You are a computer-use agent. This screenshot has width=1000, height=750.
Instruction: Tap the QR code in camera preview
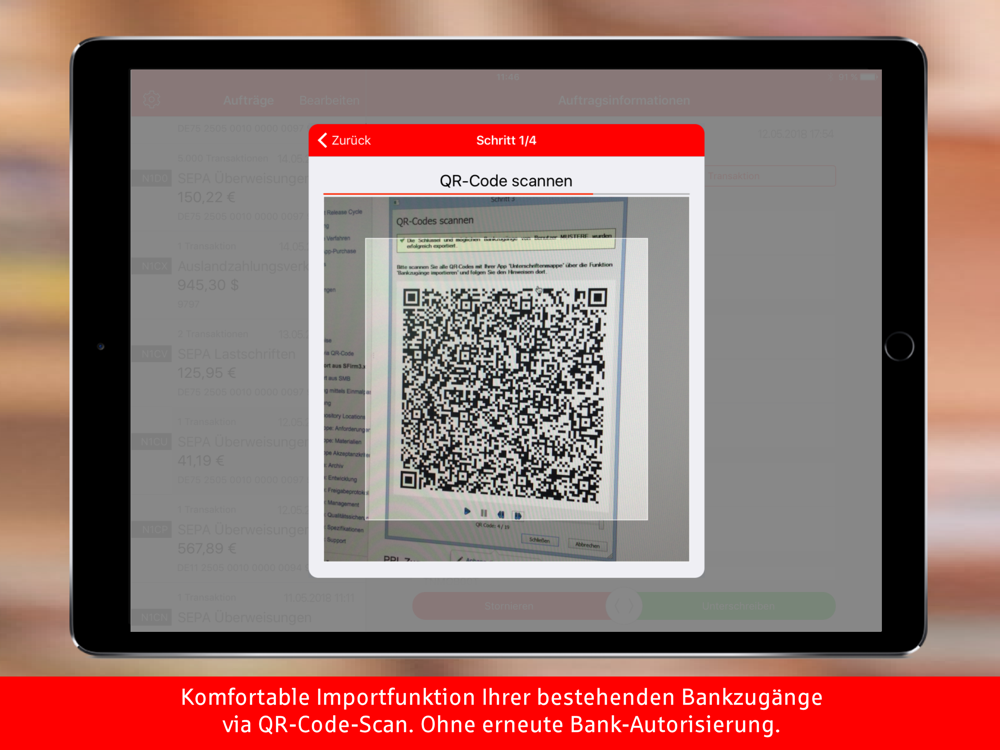[503, 394]
